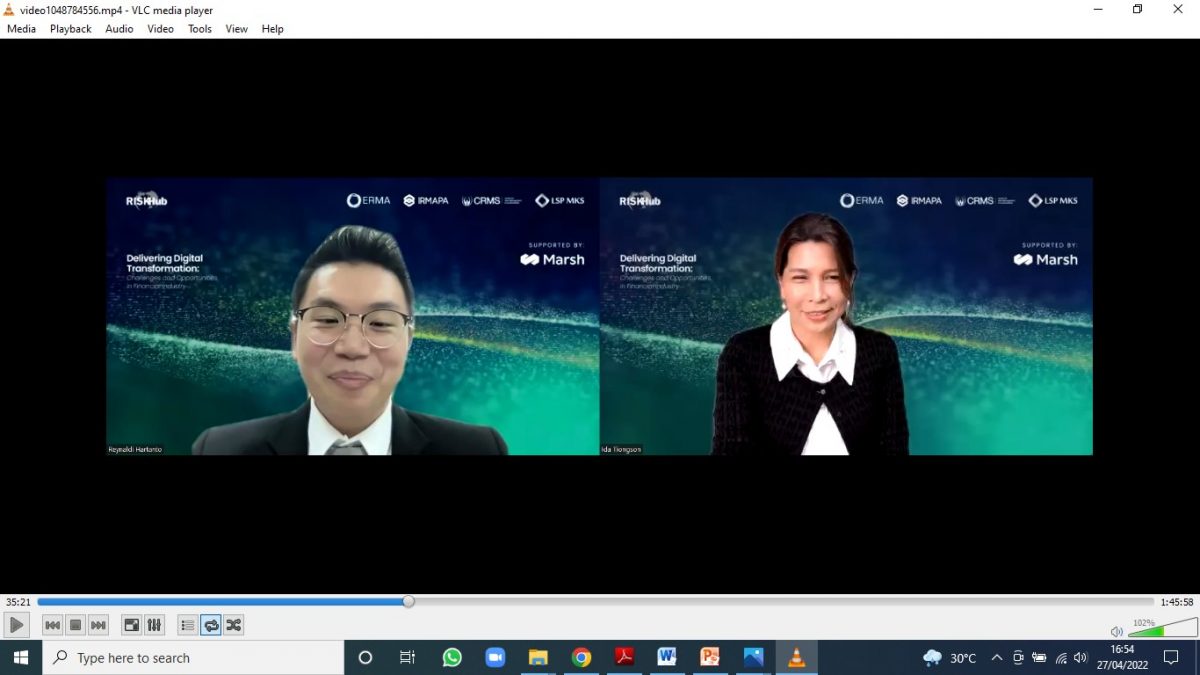Open the Playback menu
The width and height of the screenshot is (1200, 675).
(70, 29)
